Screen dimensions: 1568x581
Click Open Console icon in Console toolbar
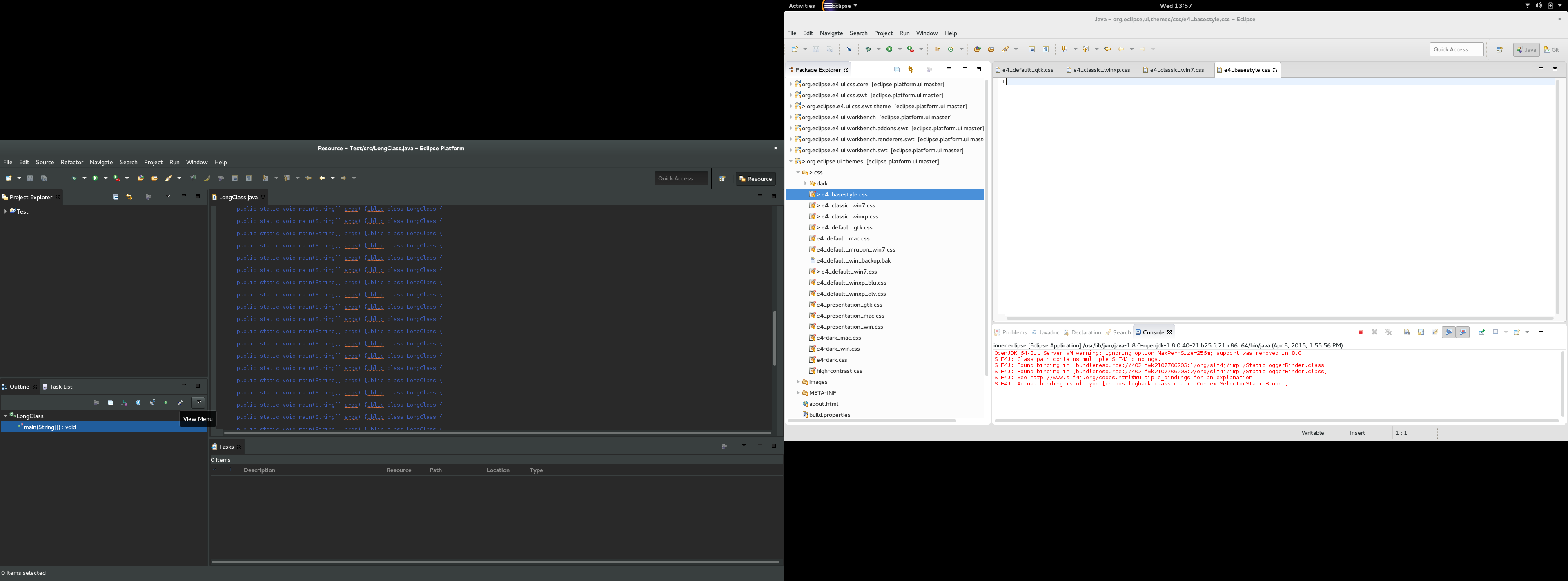coord(1517,332)
